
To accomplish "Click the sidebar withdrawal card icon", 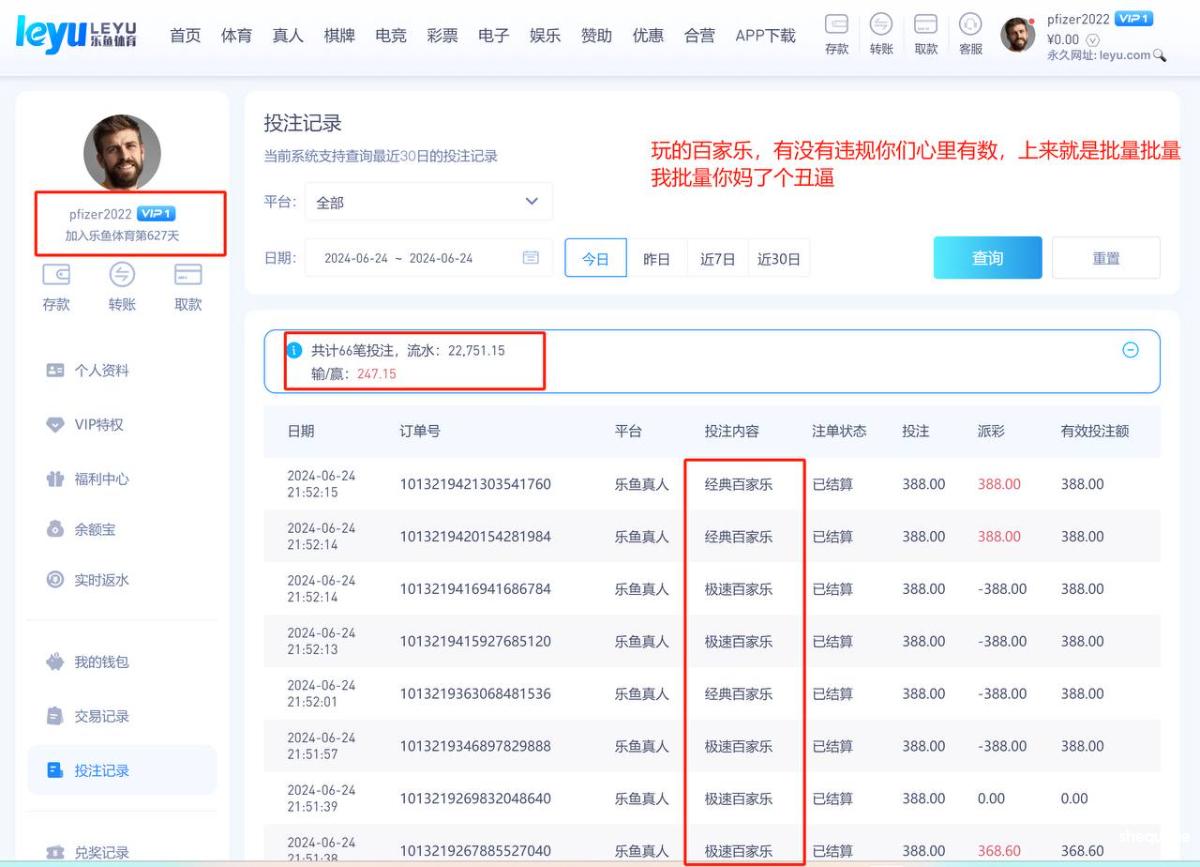I will point(188,275).
